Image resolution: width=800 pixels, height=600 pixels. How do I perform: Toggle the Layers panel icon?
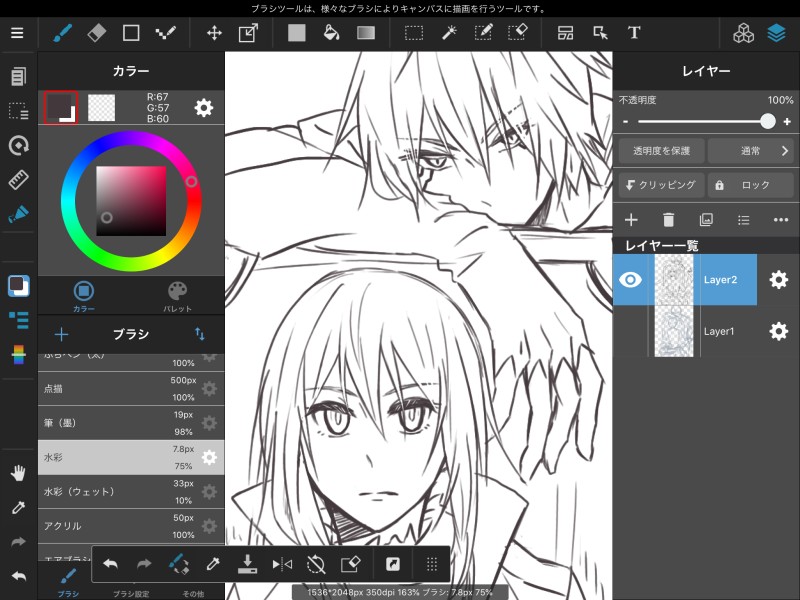pos(777,33)
